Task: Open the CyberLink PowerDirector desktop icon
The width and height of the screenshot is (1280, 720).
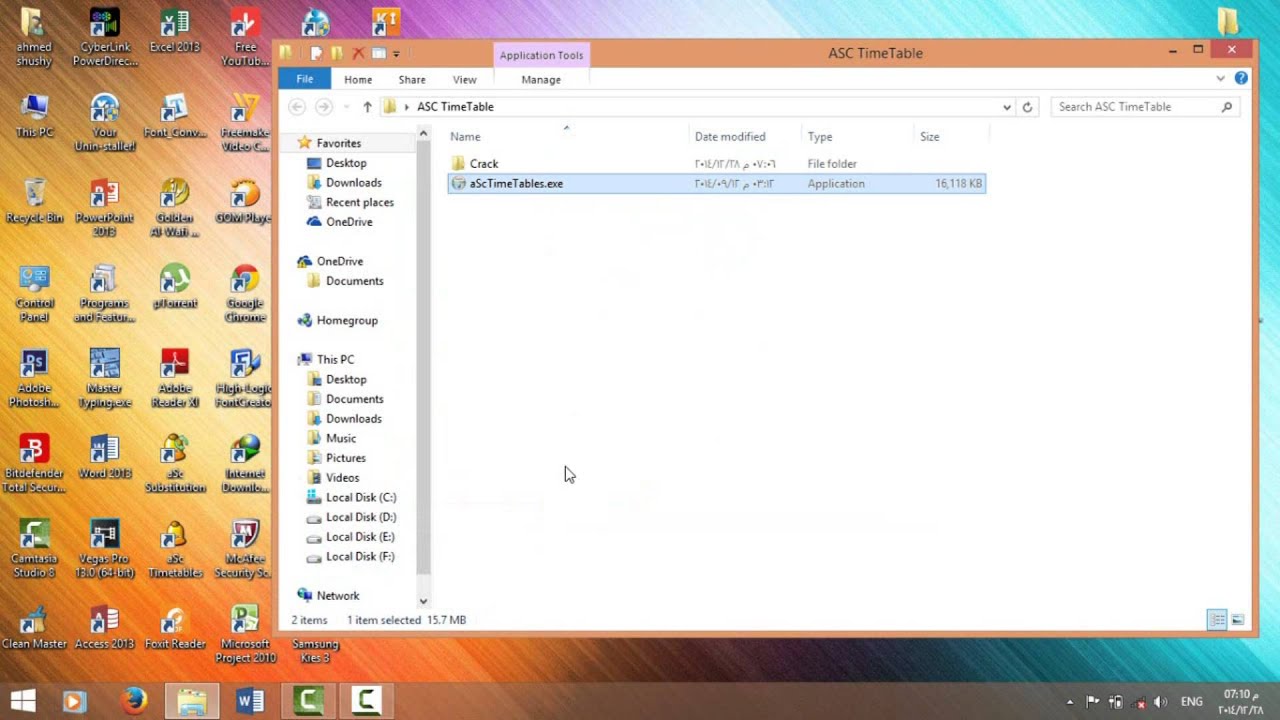Action: coord(104,37)
